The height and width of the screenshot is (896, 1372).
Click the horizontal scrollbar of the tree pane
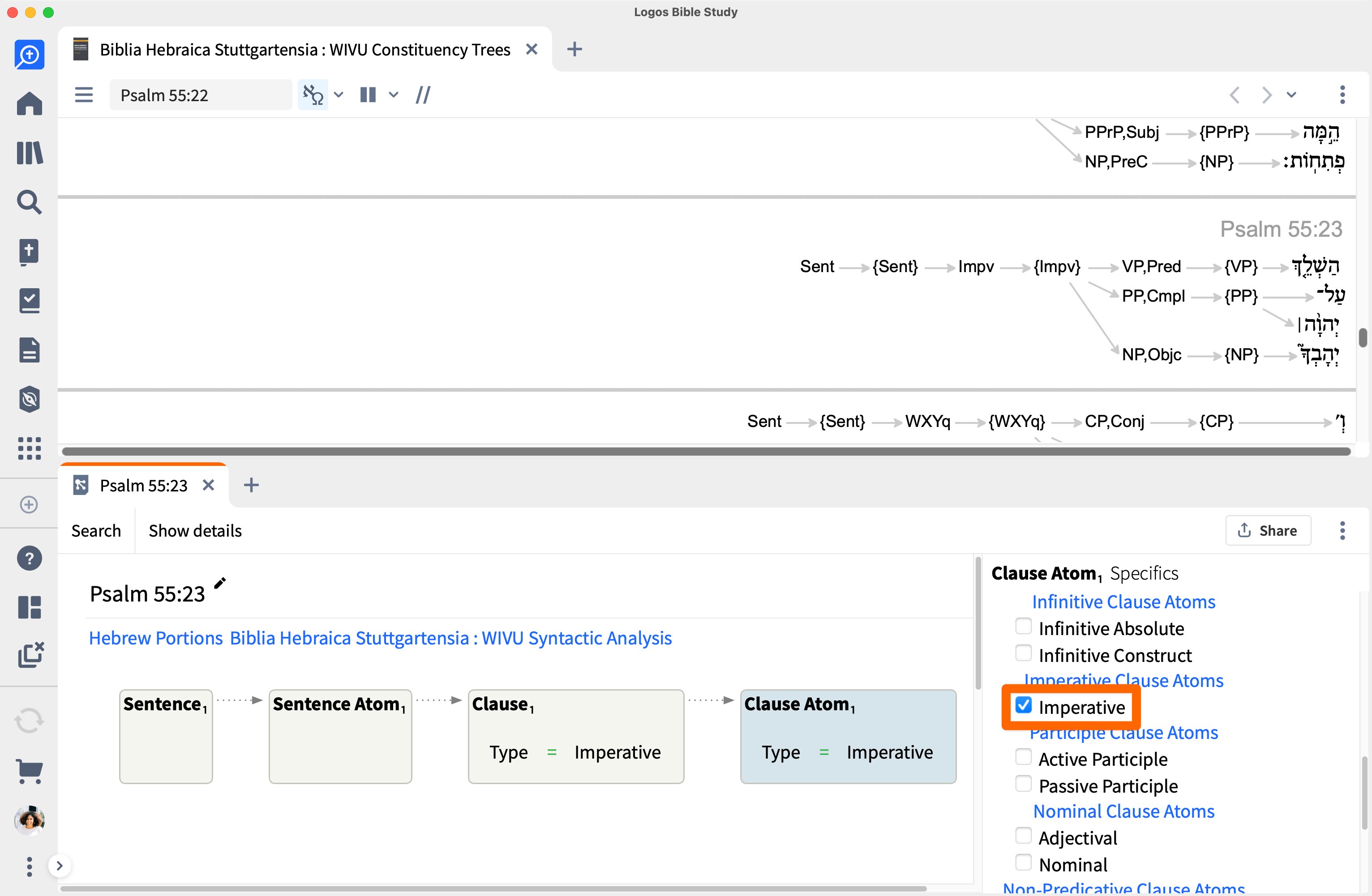click(706, 451)
